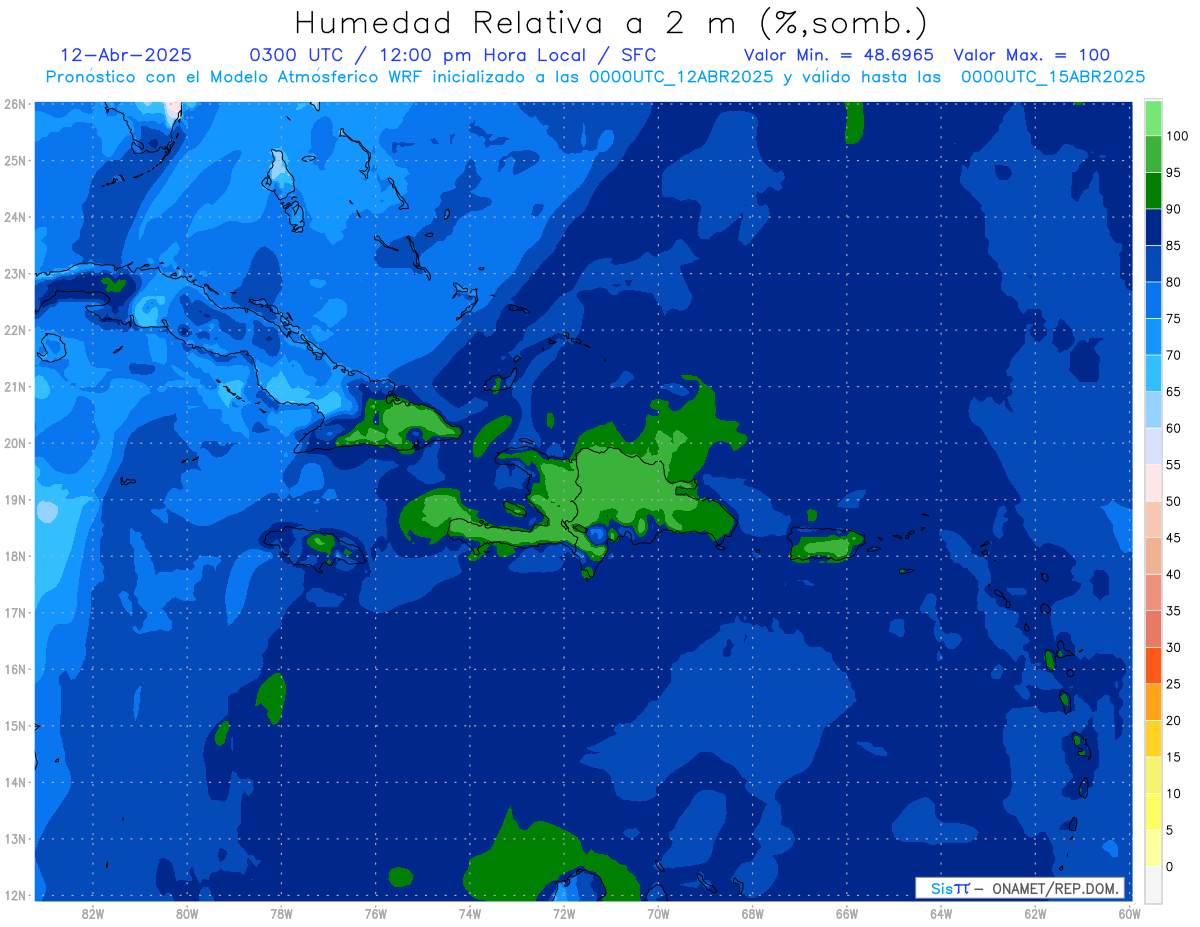The image size is (1200, 927).
Task: Click the legend value '85'
Action: click(1173, 245)
